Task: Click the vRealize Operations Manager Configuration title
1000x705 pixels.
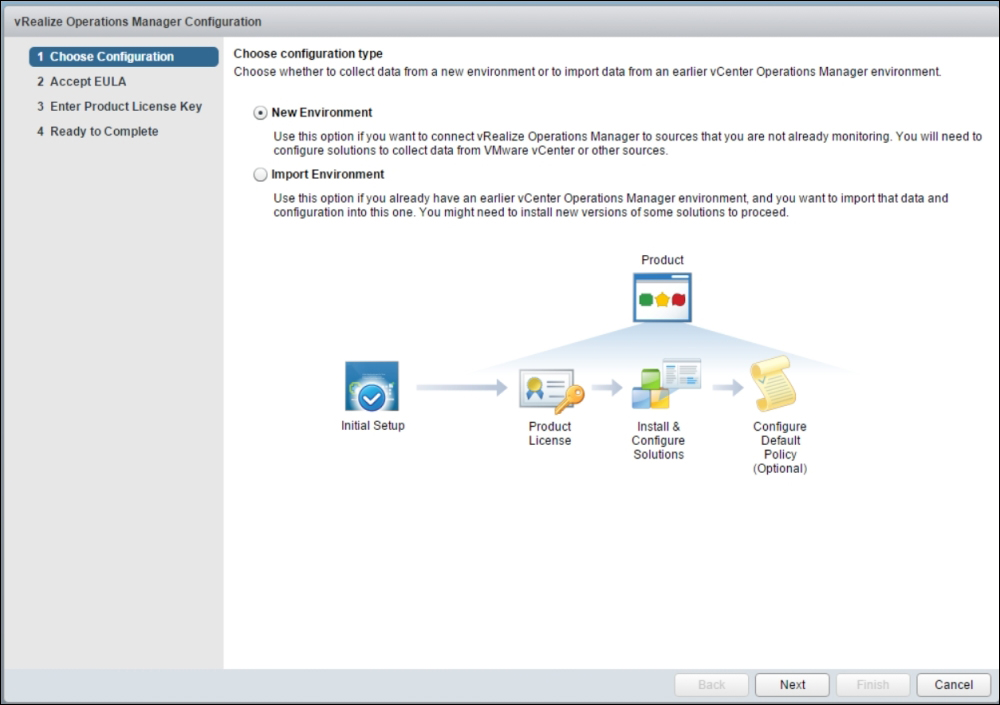Action: coord(138,22)
